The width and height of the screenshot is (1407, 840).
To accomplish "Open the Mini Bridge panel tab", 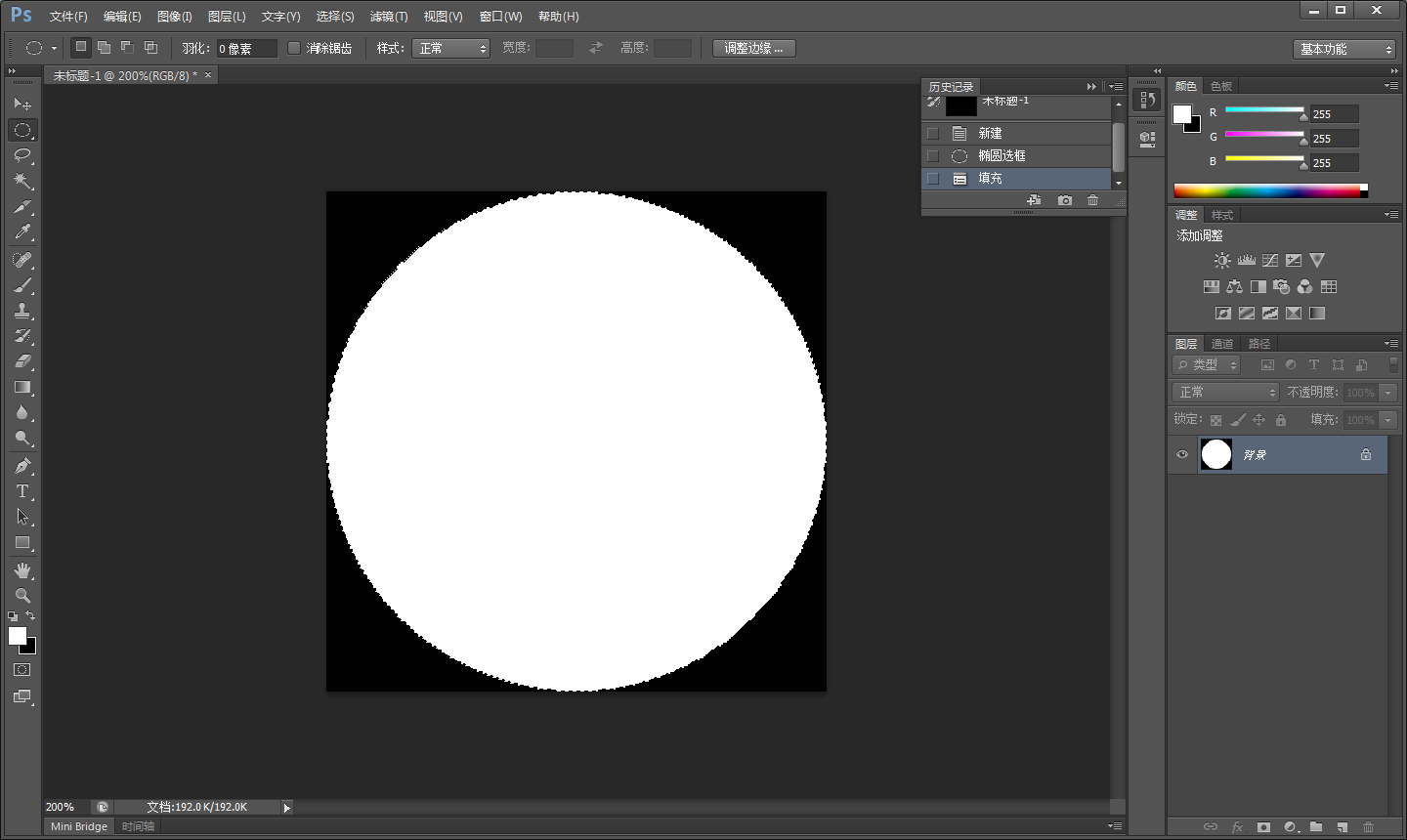I will point(79,826).
